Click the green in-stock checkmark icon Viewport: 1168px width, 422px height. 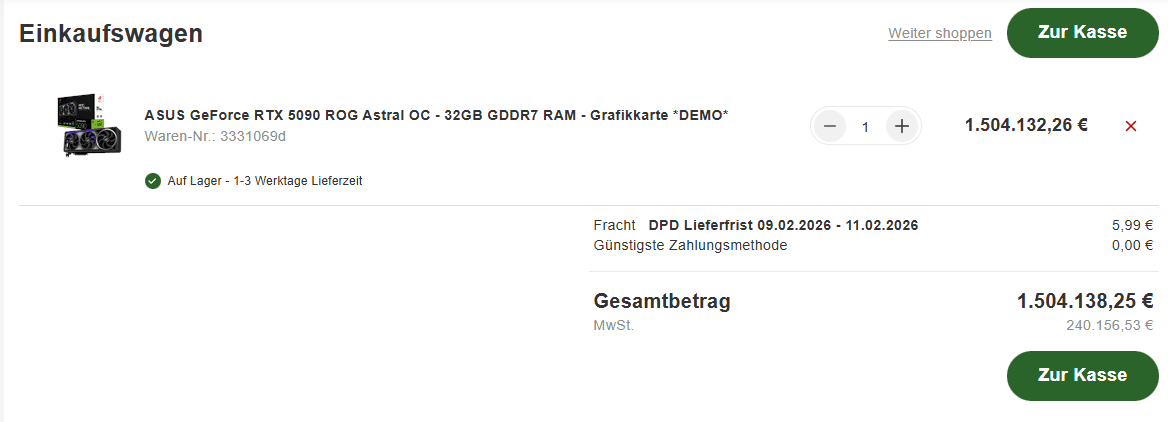153,181
